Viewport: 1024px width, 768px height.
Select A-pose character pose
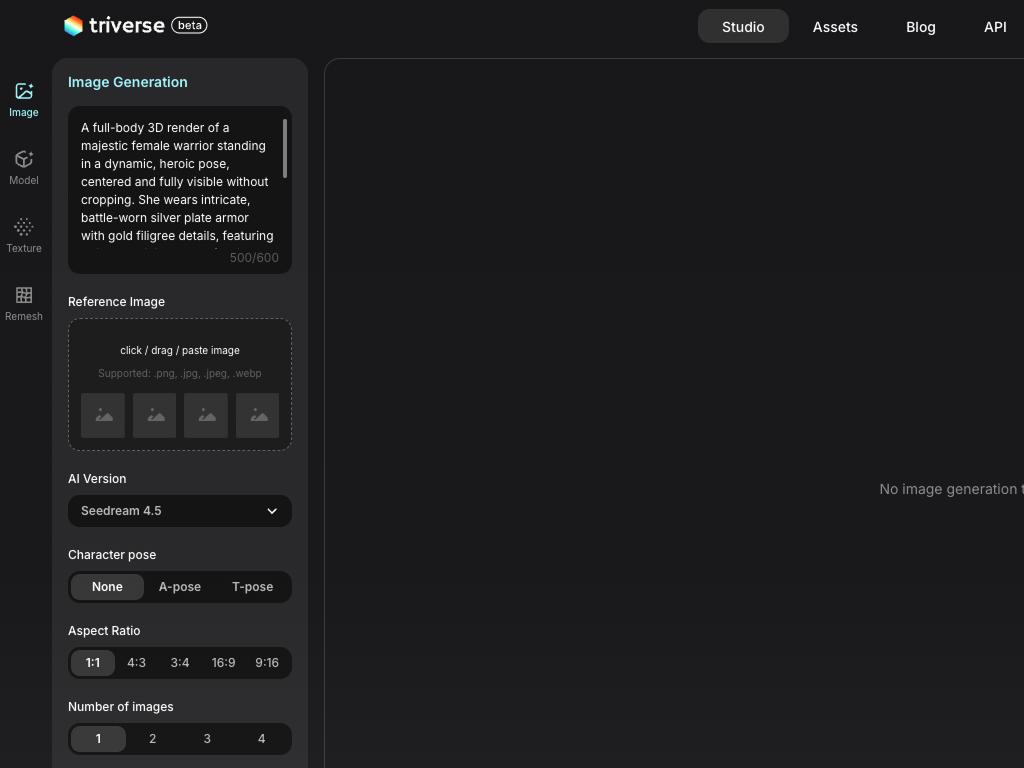tap(180, 587)
